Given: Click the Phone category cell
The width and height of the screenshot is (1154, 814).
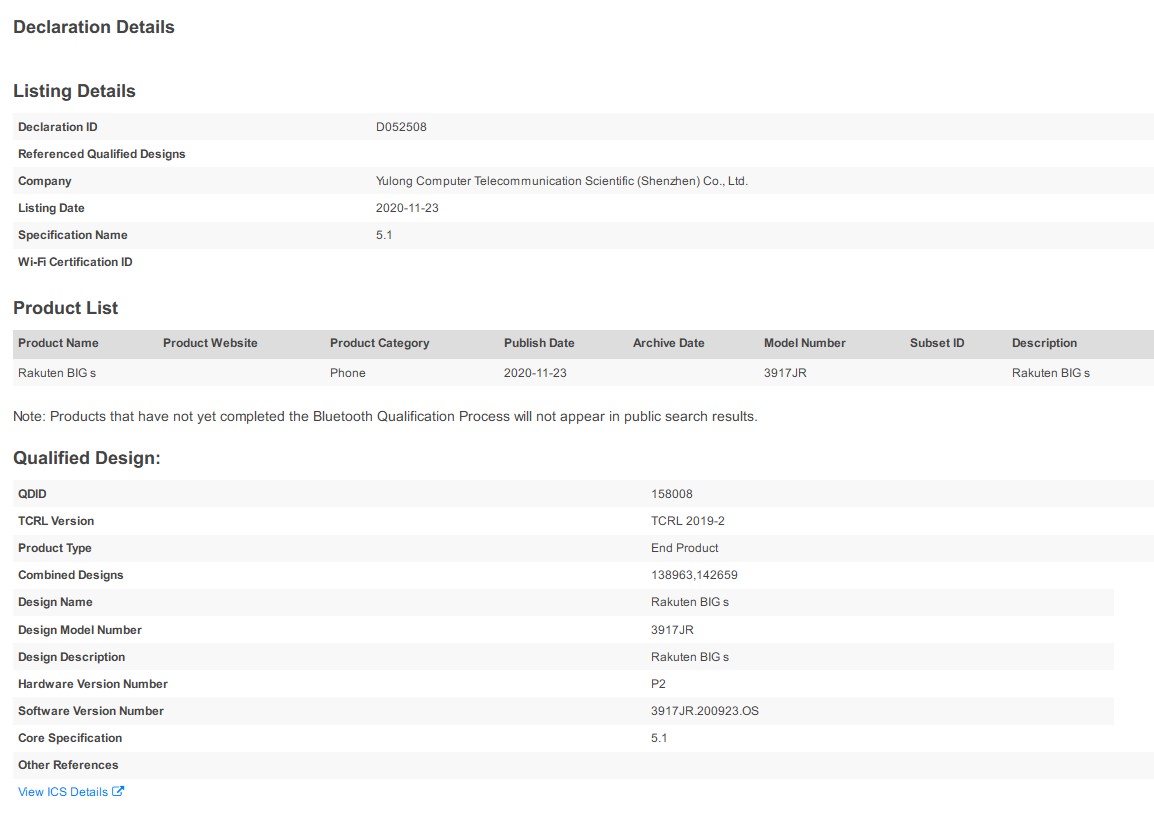Looking at the screenshot, I should coord(347,373).
